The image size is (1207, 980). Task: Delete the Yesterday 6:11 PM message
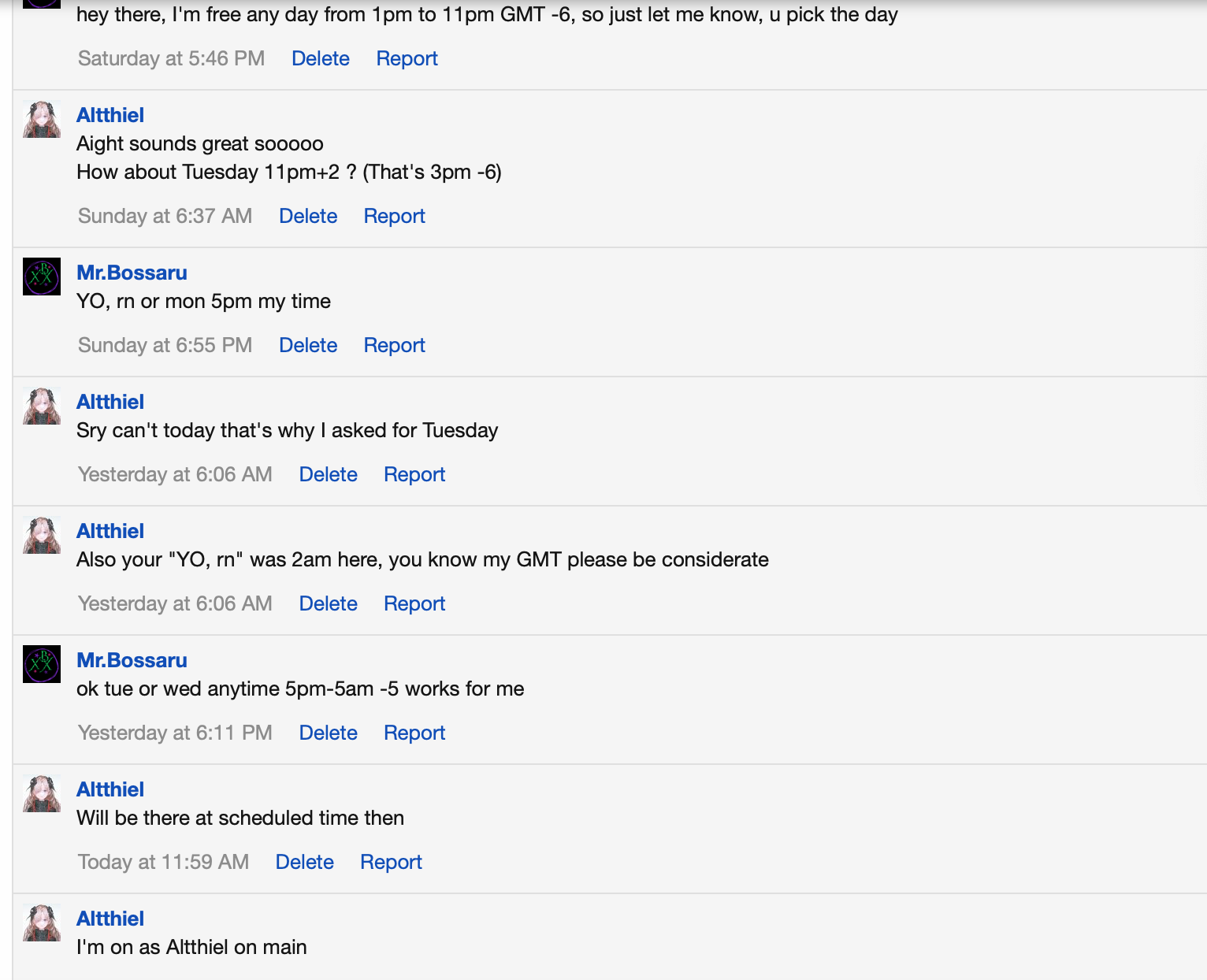pyautogui.click(x=328, y=733)
